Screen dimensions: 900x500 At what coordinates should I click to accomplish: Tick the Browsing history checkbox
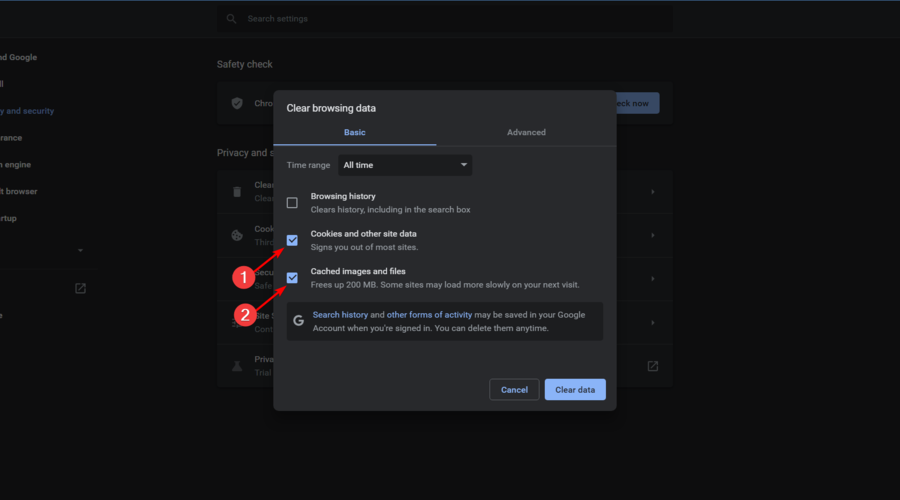[x=292, y=203]
